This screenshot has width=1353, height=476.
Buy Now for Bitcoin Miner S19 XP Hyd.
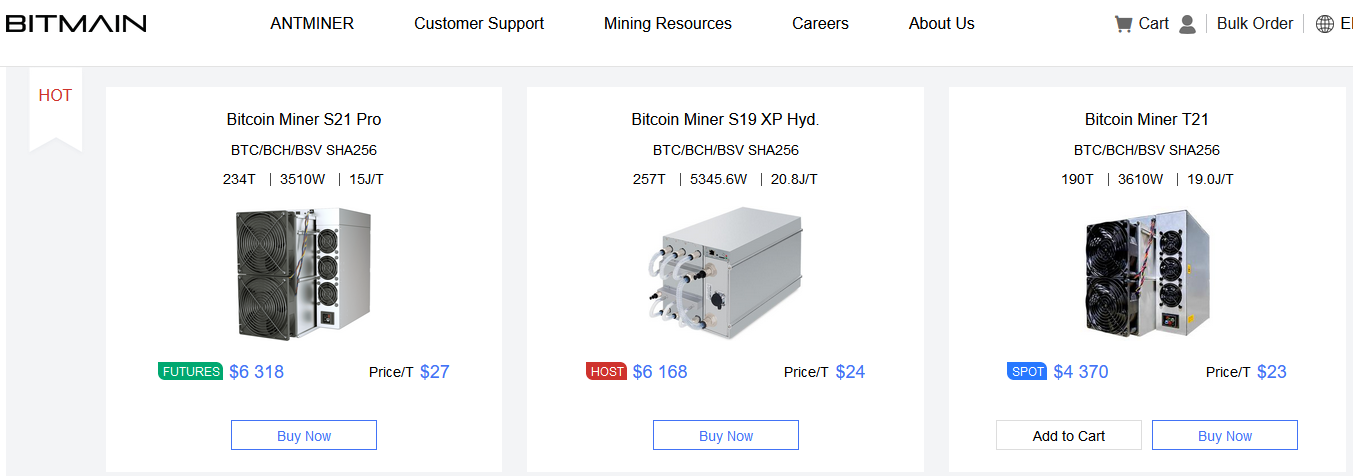(726, 435)
